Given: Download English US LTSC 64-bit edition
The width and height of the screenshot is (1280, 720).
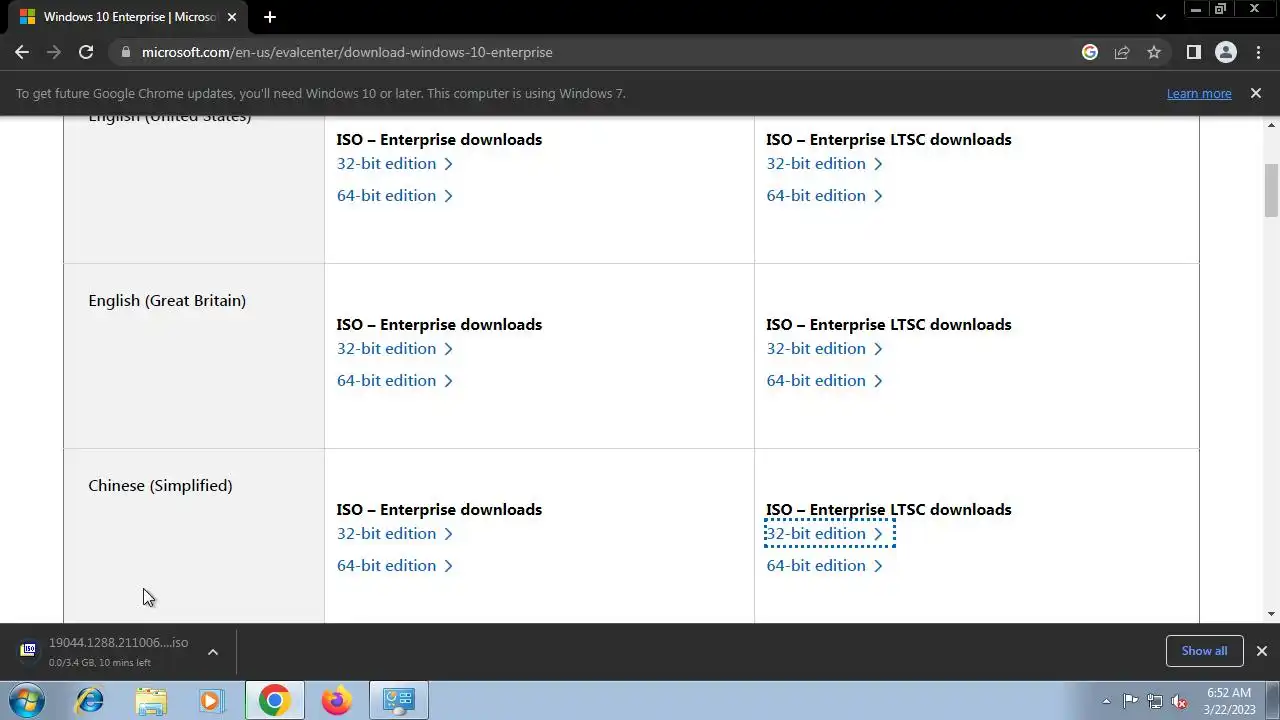Looking at the screenshot, I should (825, 196).
